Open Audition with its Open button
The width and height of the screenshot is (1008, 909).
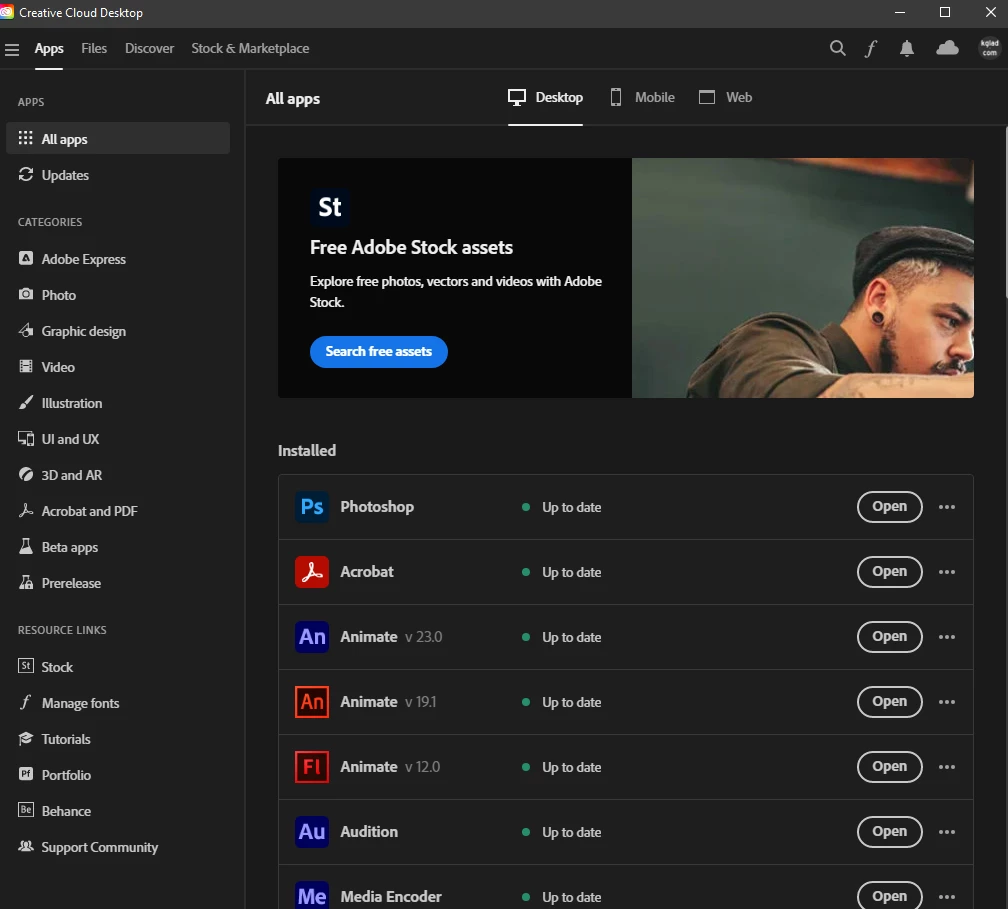point(889,831)
